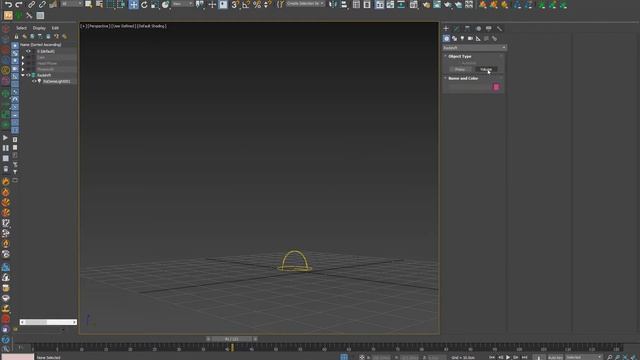Viewport: 640px width, 360px height.
Task: Toggle the Spinner Snap icon
Action: tap(267, 5)
